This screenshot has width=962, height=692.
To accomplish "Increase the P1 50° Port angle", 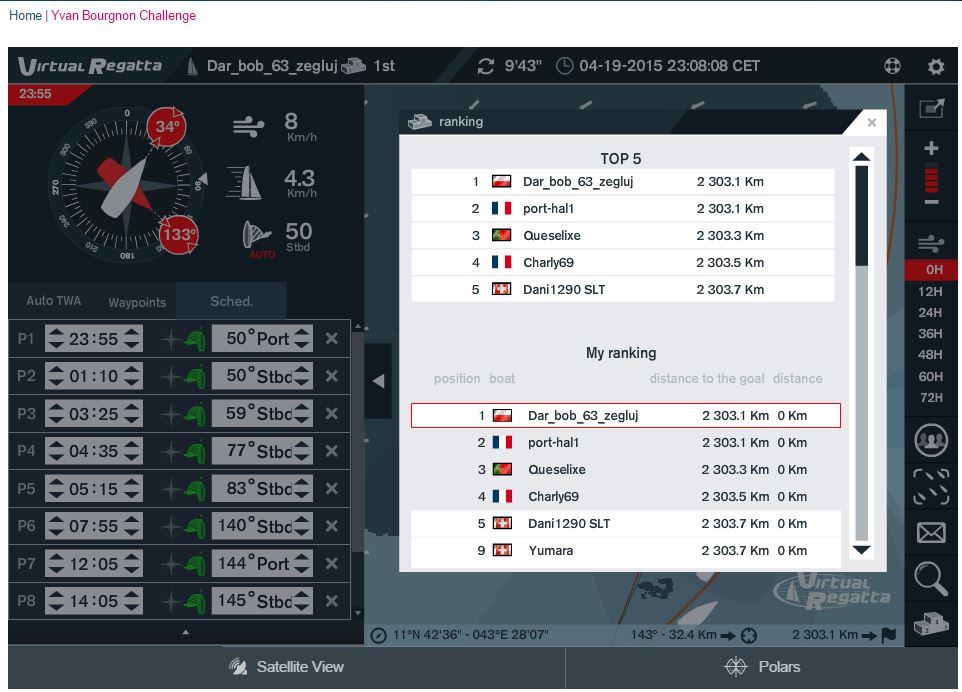I will [x=301, y=332].
